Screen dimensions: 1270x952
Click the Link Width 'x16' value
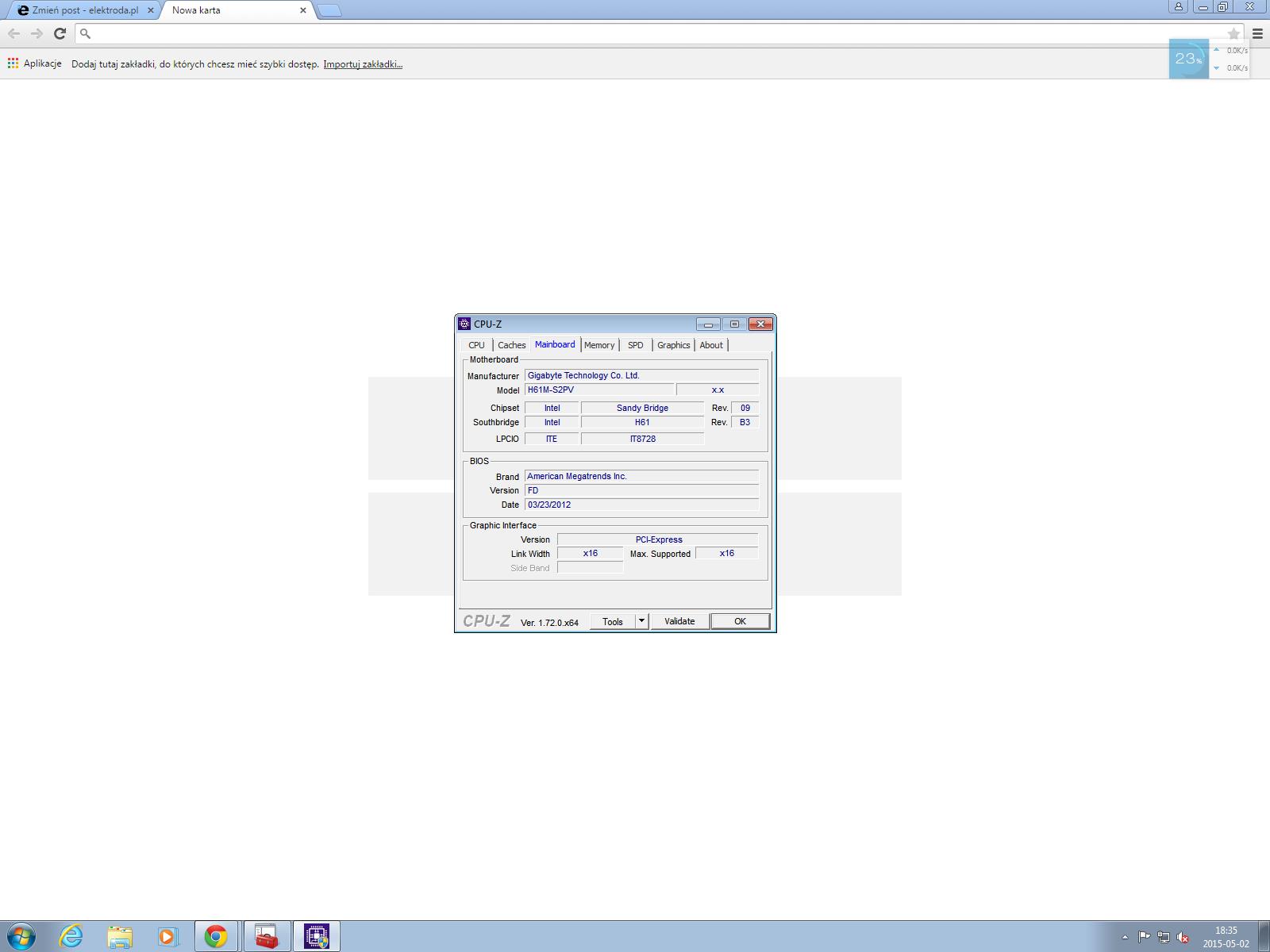pyautogui.click(x=590, y=553)
